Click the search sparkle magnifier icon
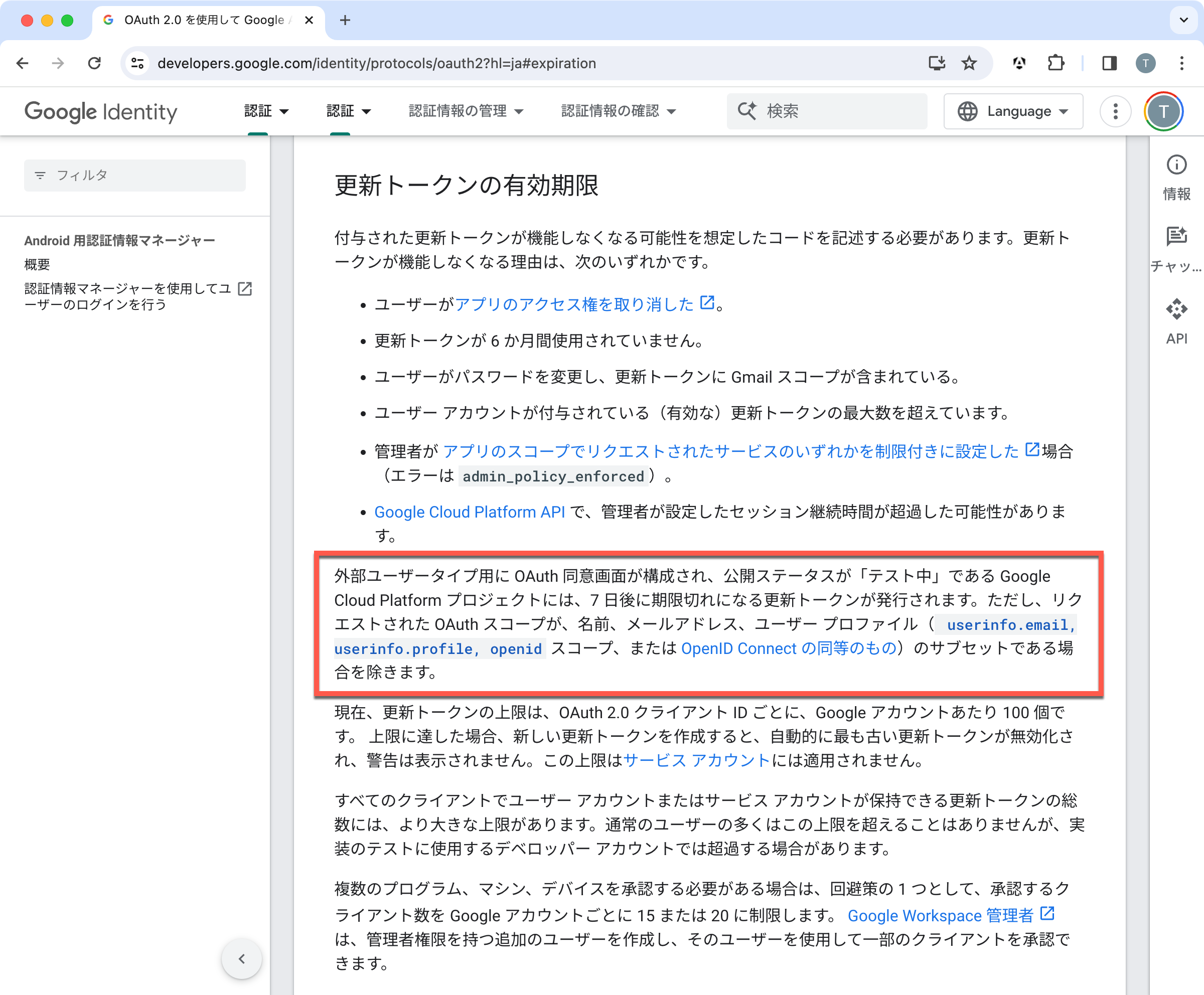Viewport: 1204px width, 995px height. [747, 111]
